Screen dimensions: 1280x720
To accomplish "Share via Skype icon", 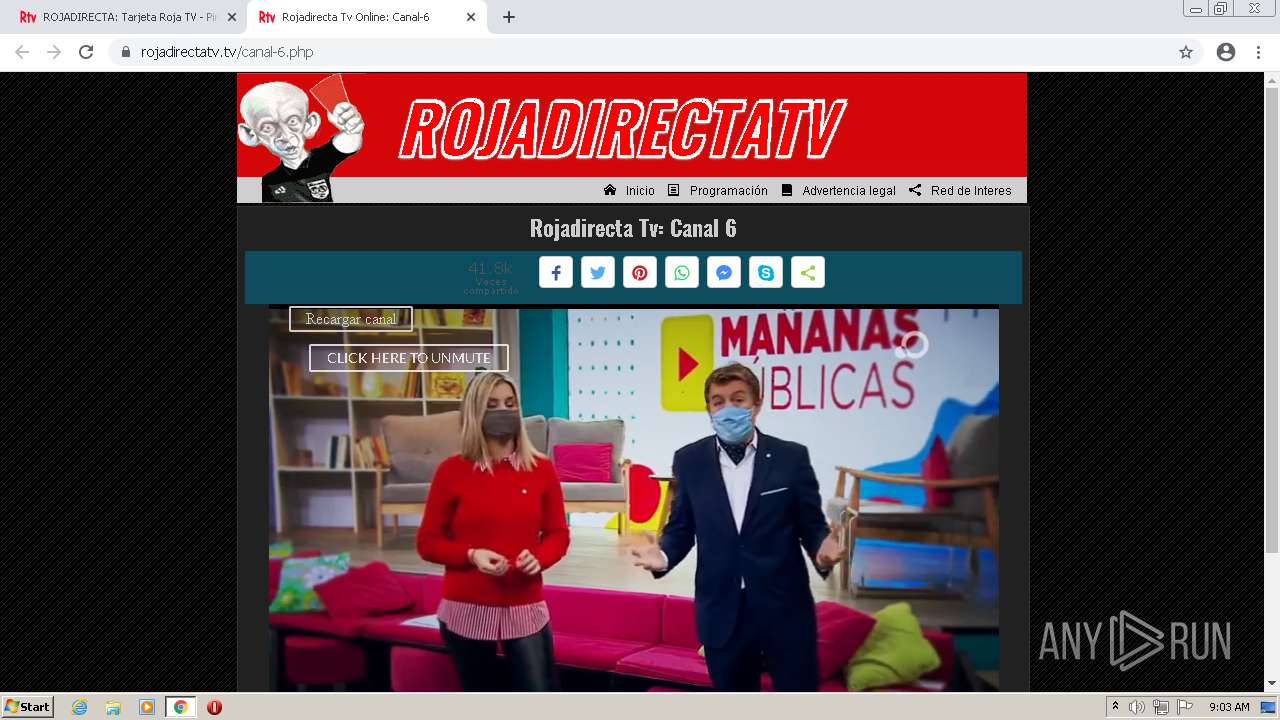I will coord(766,273).
